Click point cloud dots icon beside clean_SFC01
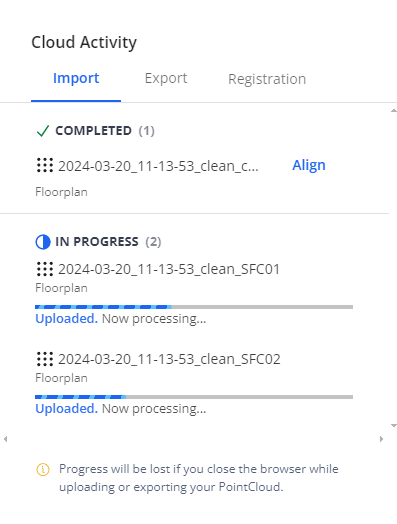This screenshot has width=397, height=524. coord(45,269)
